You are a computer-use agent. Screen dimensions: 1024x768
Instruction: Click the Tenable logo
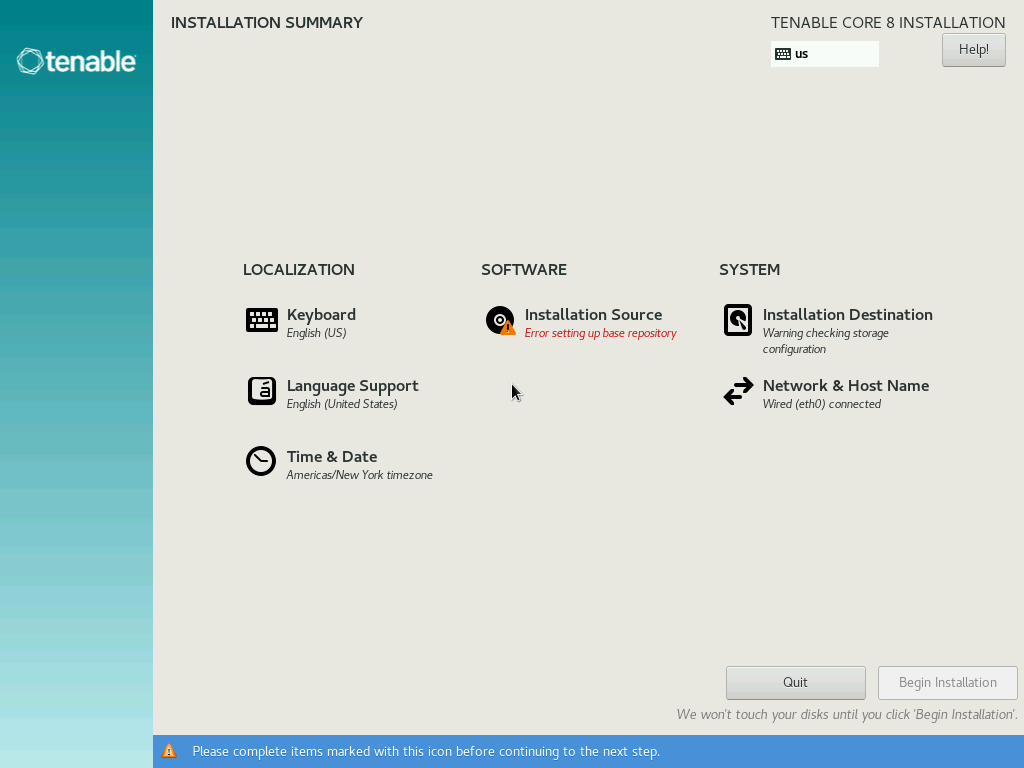[x=75, y=61]
